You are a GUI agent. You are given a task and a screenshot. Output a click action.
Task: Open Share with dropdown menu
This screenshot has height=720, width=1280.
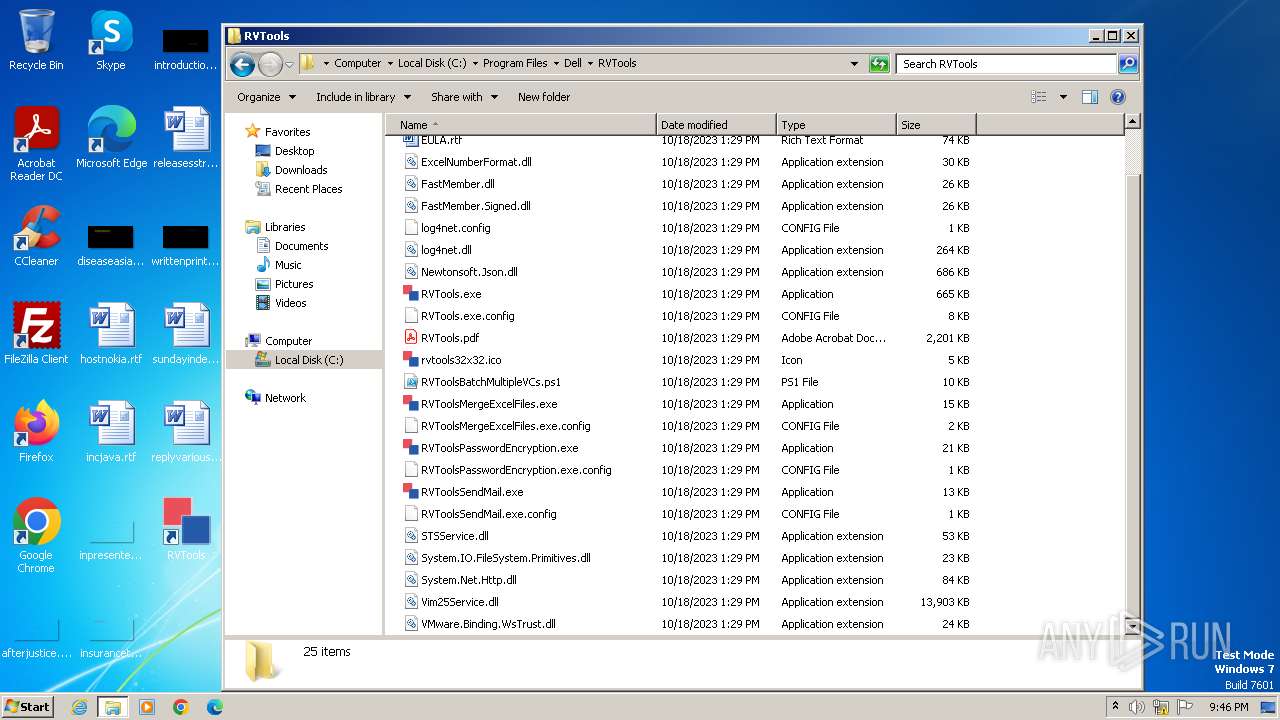click(465, 97)
